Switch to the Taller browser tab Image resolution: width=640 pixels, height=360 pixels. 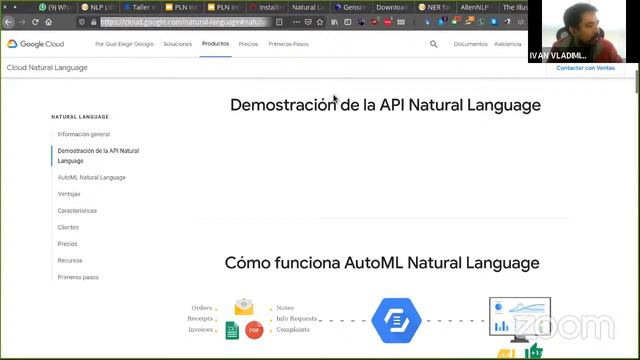140,7
